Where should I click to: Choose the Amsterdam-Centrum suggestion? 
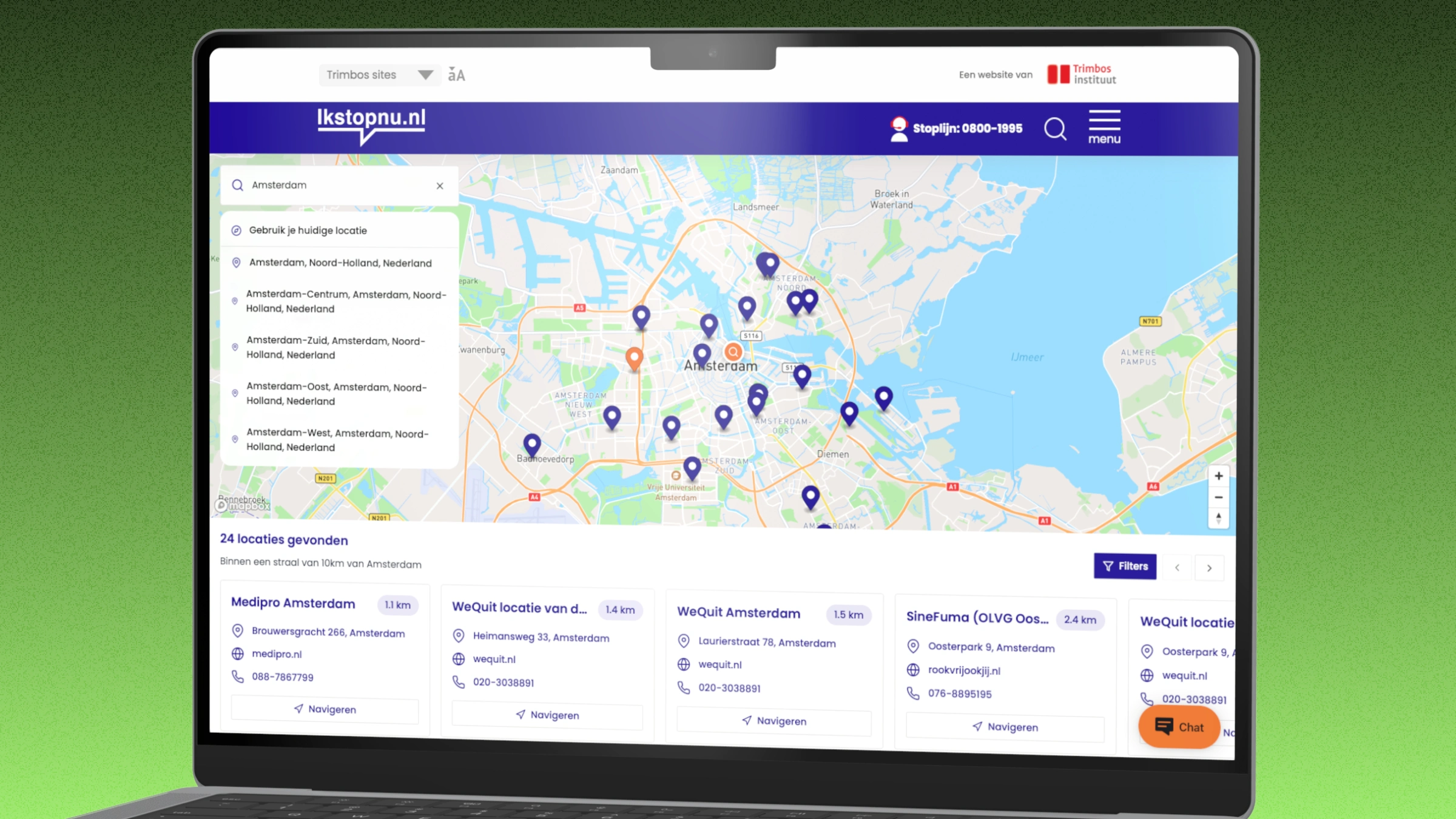(345, 302)
